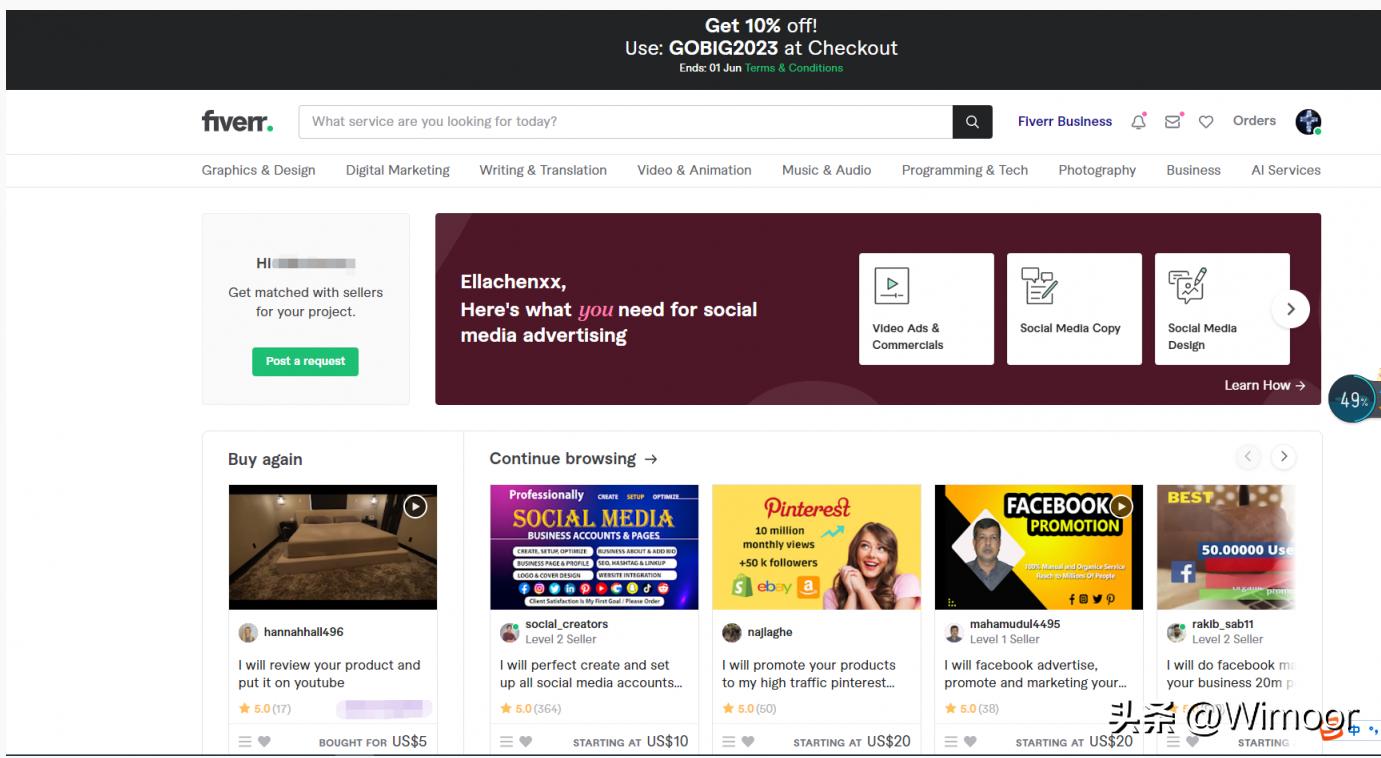The height and width of the screenshot is (758, 1381).
Task: Open gig 'I will review your product' title
Action: click(329, 674)
